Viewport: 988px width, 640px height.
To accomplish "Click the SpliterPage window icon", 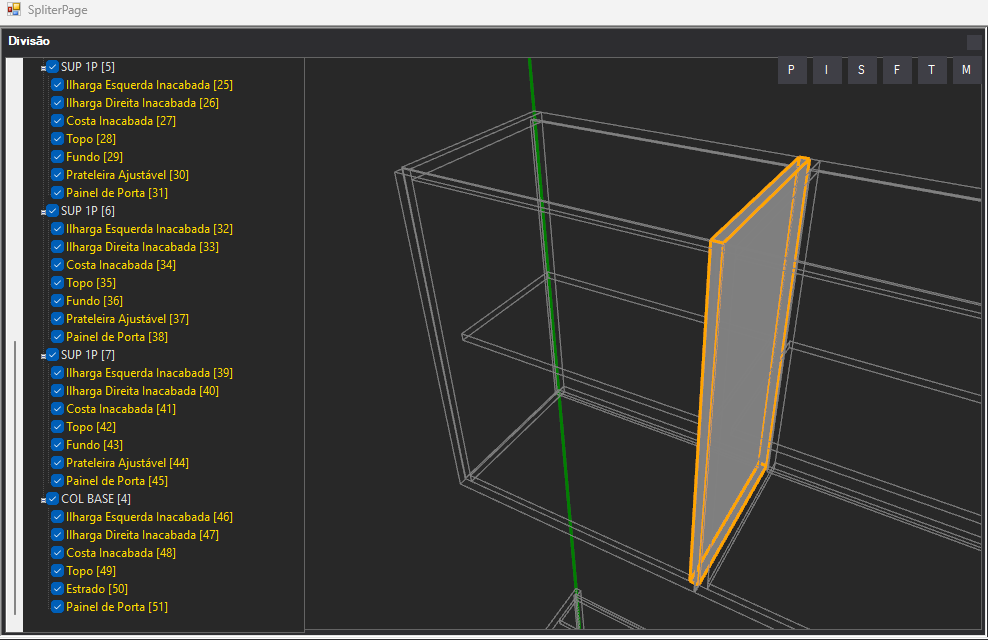I will [13, 9].
